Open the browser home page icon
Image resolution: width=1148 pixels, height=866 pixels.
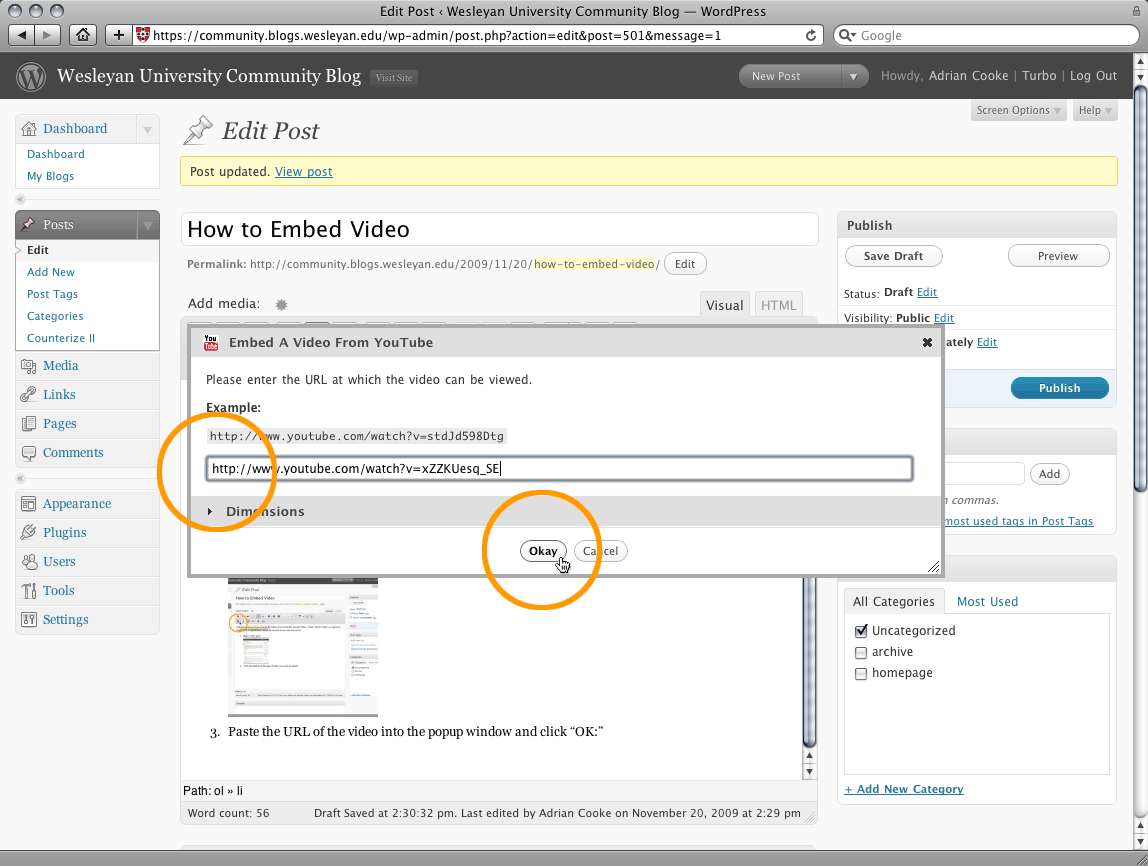pos(83,34)
